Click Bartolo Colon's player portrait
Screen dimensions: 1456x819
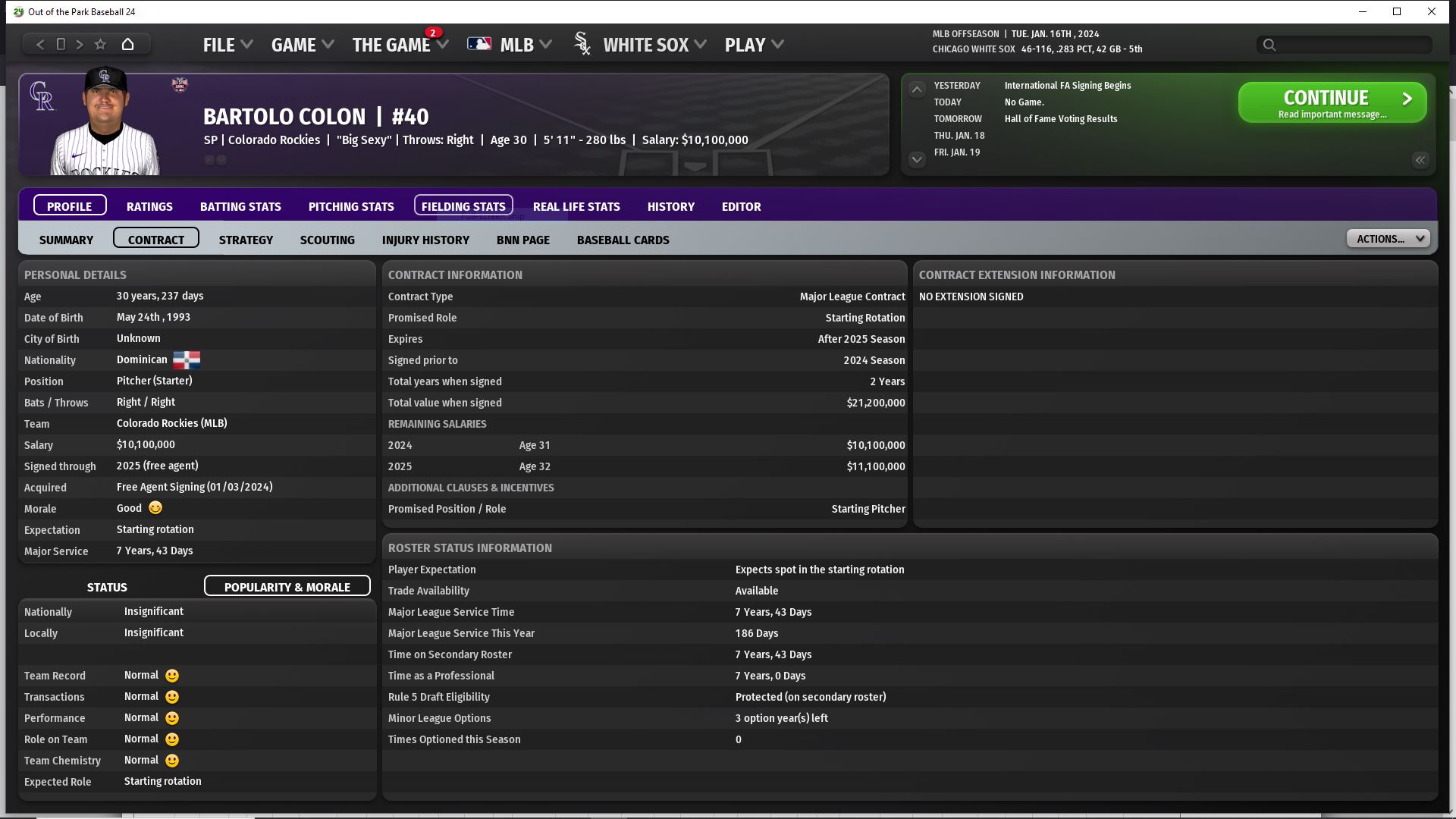106,124
